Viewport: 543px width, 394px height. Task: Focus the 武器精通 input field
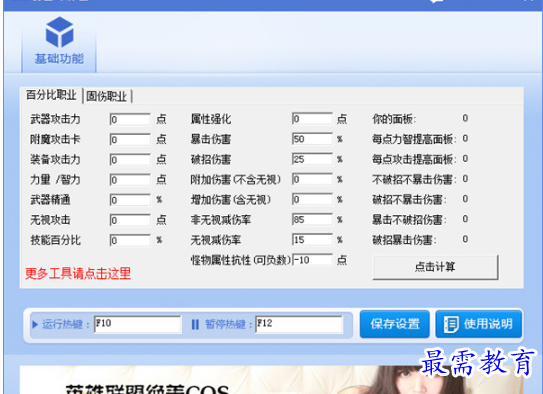(130, 200)
